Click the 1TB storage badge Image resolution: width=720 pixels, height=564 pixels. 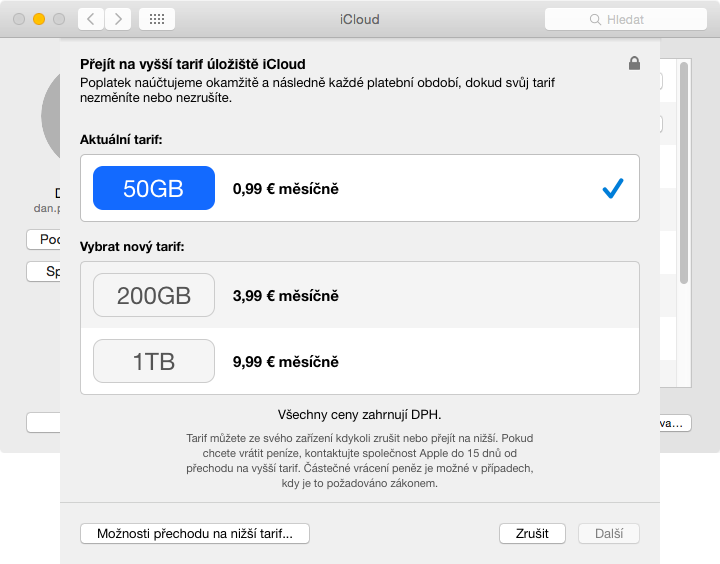[153, 361]
